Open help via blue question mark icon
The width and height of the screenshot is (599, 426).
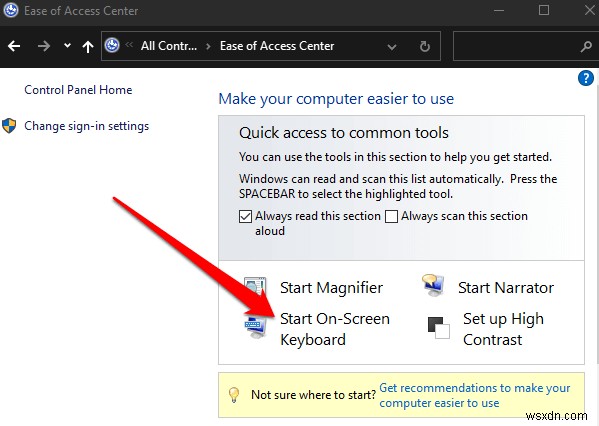point(585,78)
